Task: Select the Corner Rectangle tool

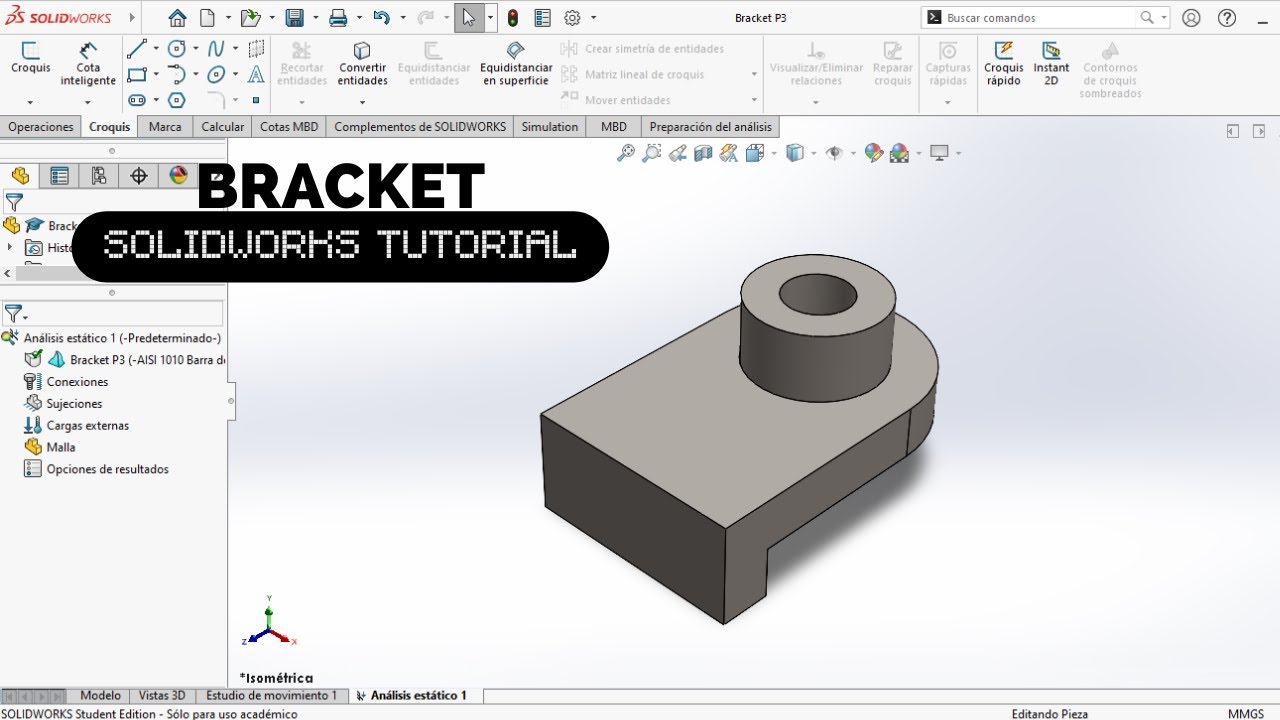Action: tap(137, 74)
